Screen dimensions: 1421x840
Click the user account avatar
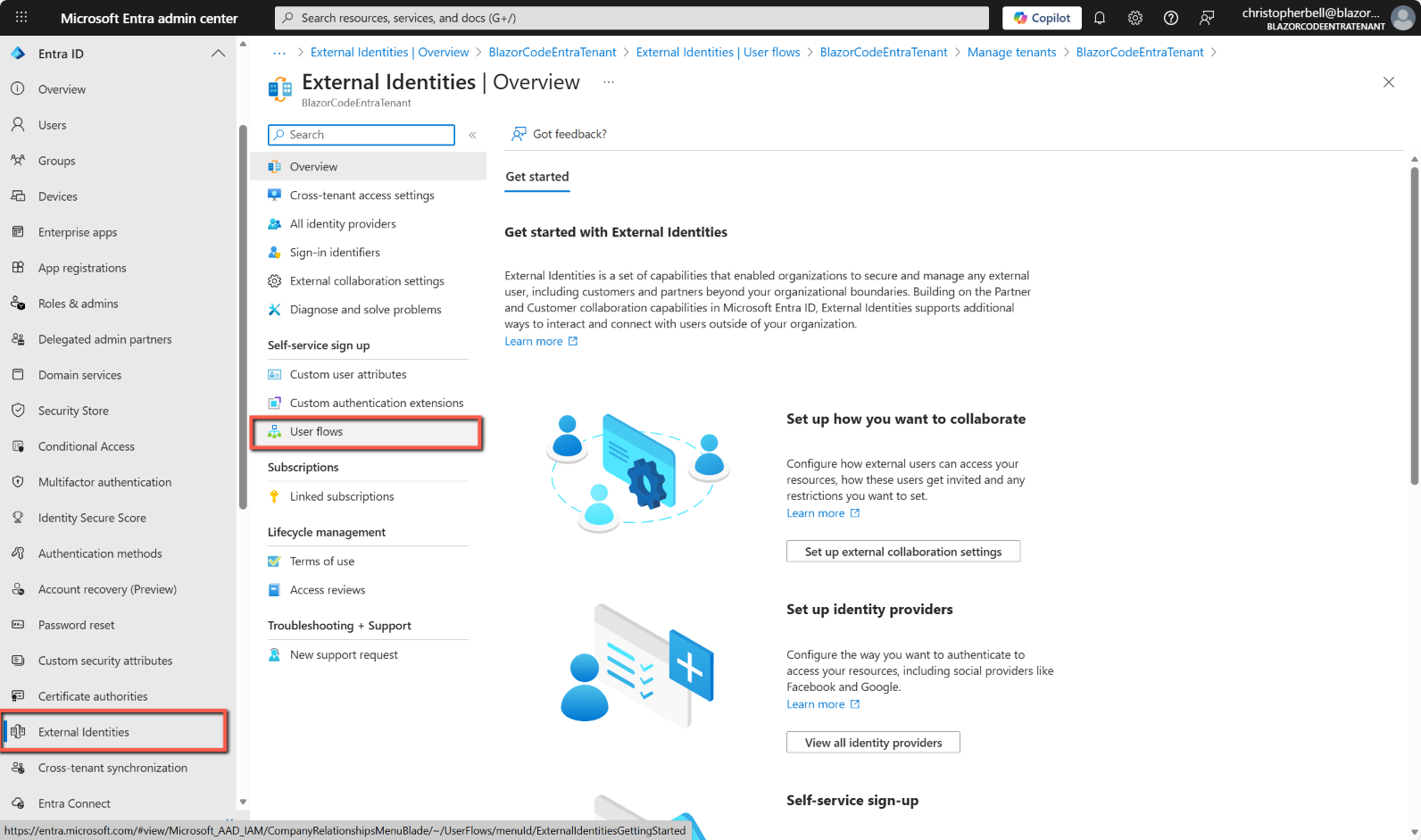click(x=1403, y=18)
